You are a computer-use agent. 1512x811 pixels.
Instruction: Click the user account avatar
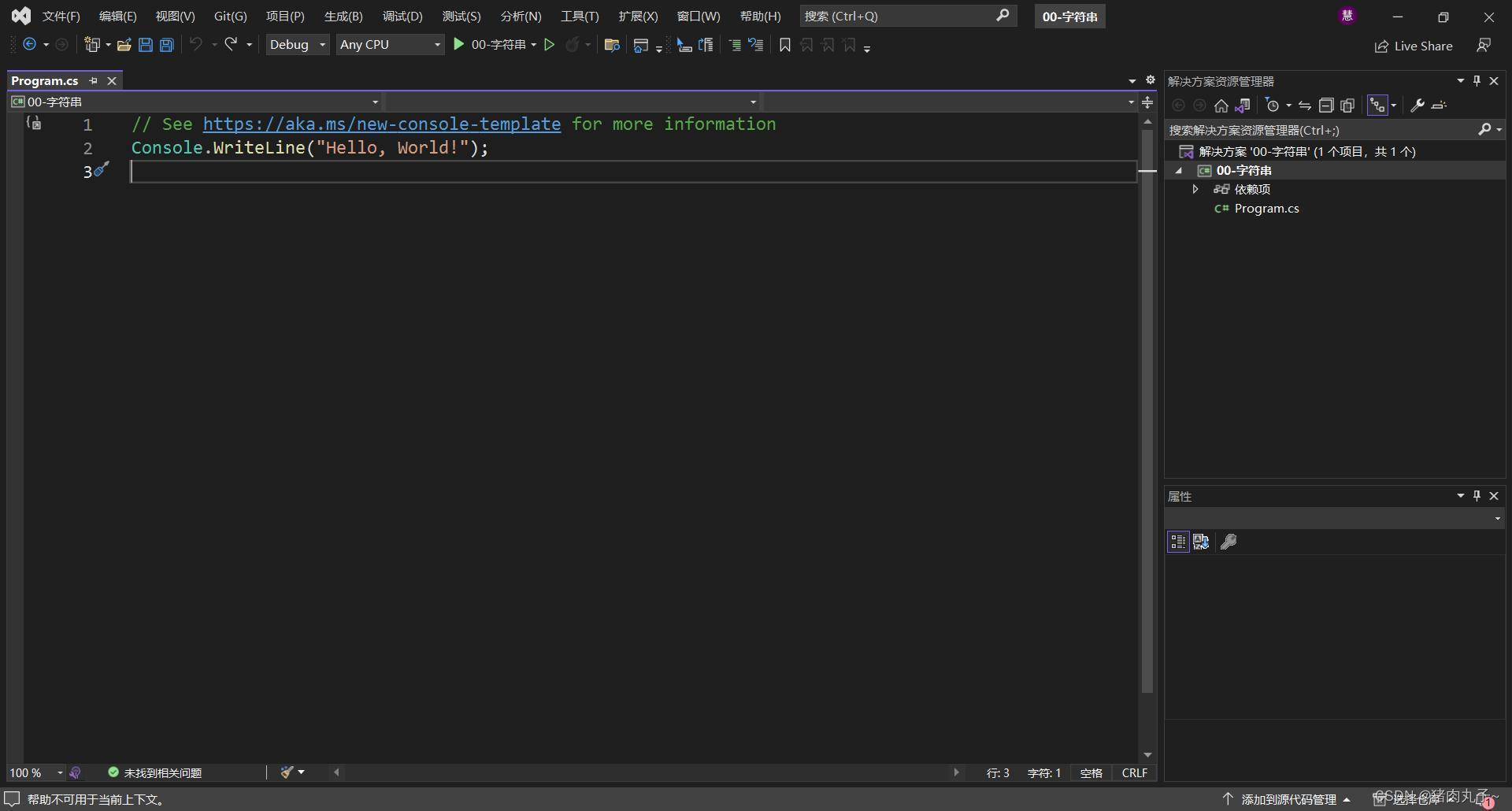[1347, 16]
